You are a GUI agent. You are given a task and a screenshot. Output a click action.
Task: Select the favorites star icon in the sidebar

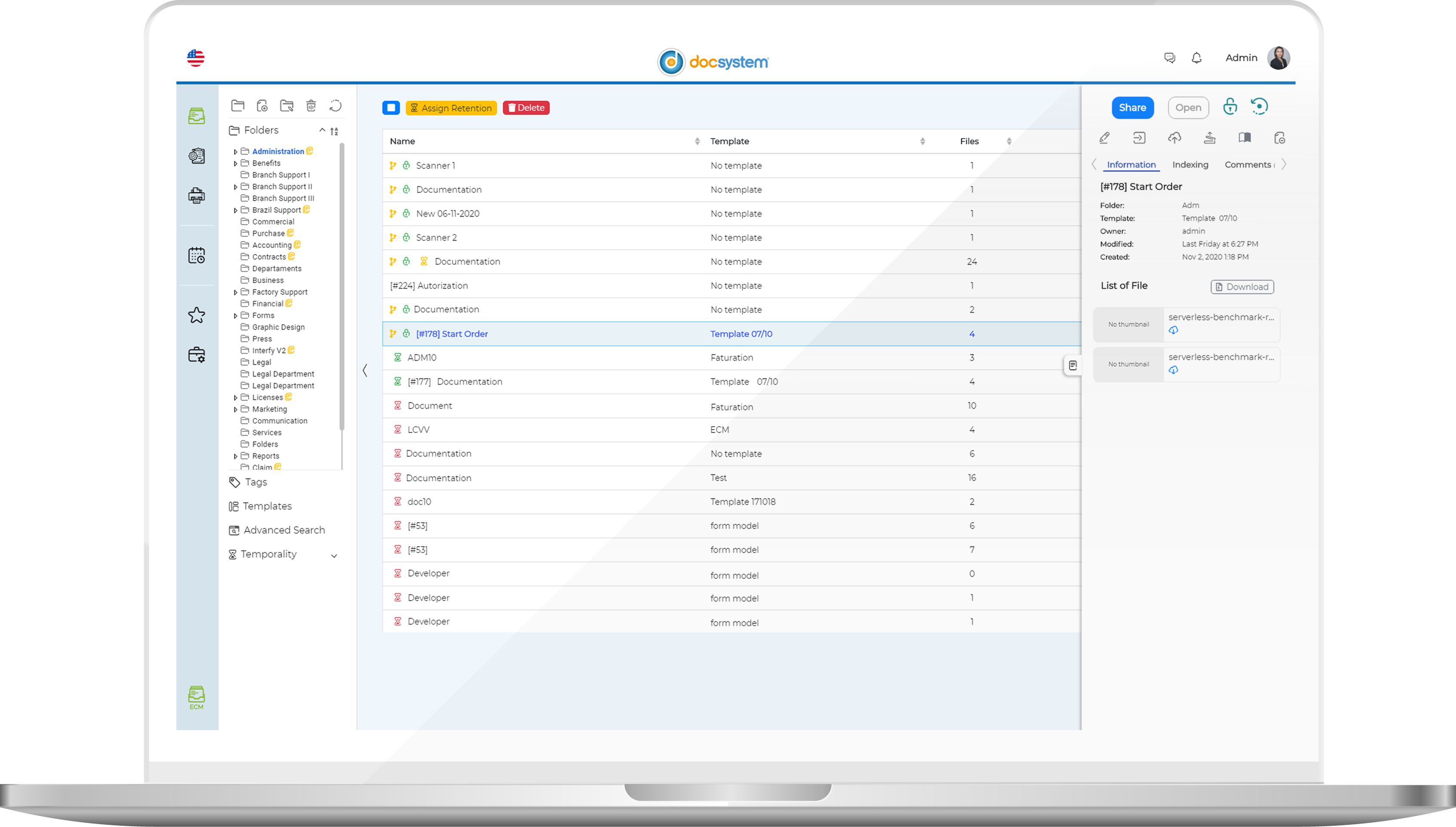(196, 315)
